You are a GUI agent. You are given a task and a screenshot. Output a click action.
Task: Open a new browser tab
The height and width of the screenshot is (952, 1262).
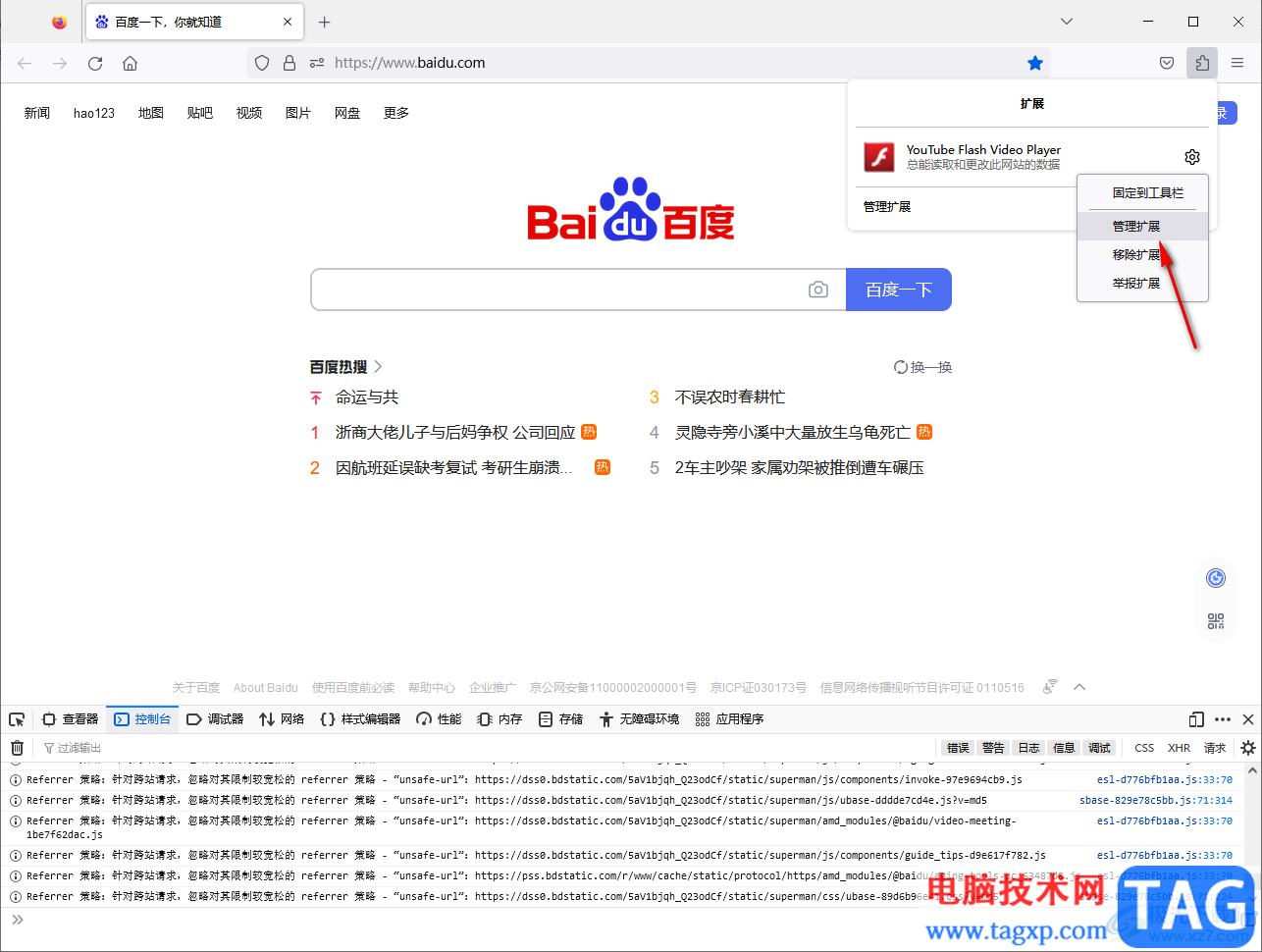tap(325, 22)
